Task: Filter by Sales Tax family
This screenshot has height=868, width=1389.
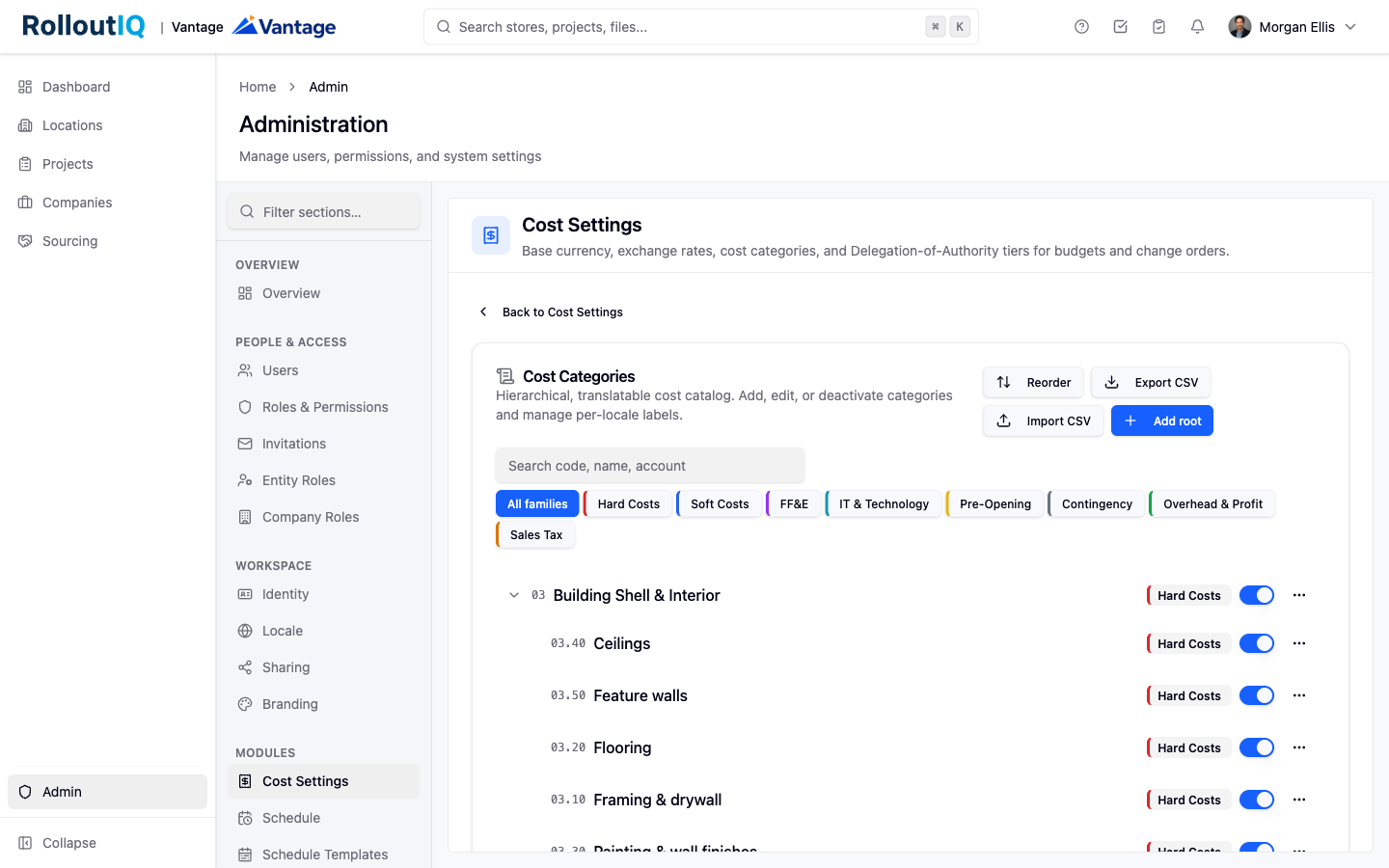Action: coord(535,534)
